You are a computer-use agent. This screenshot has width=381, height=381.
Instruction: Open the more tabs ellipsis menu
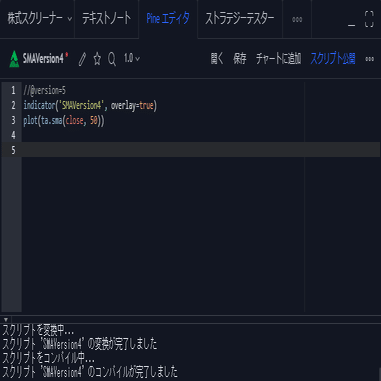point(297,19)
